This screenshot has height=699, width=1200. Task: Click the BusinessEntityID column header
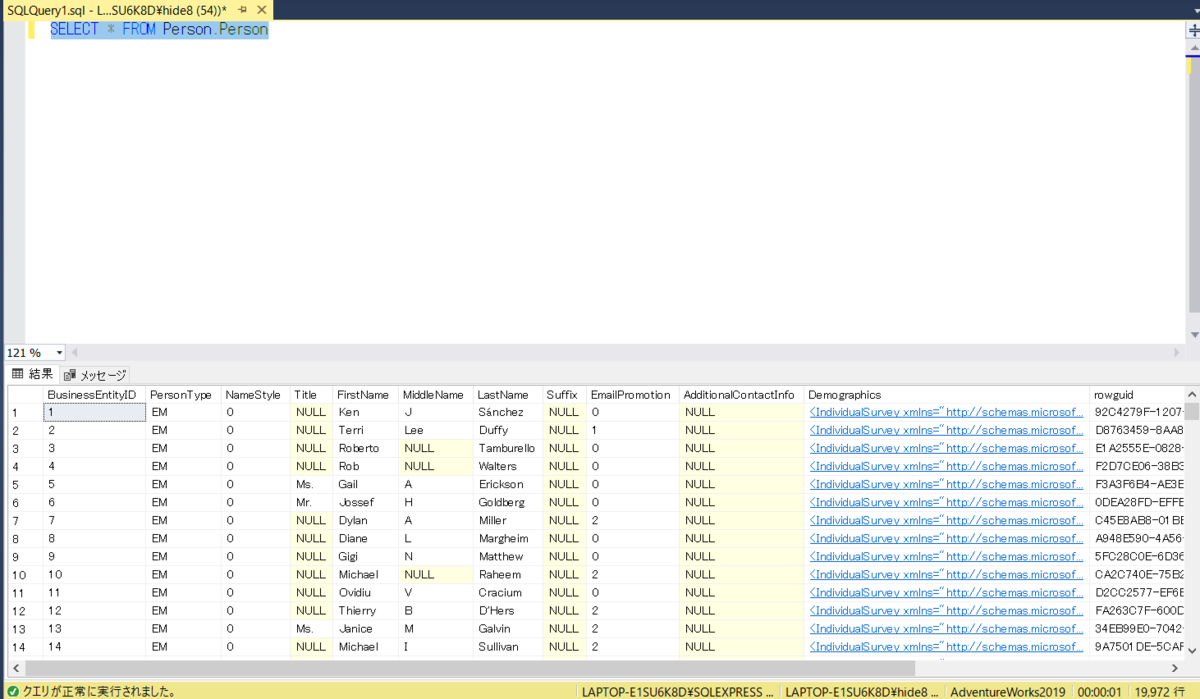[x=94, y=395]
